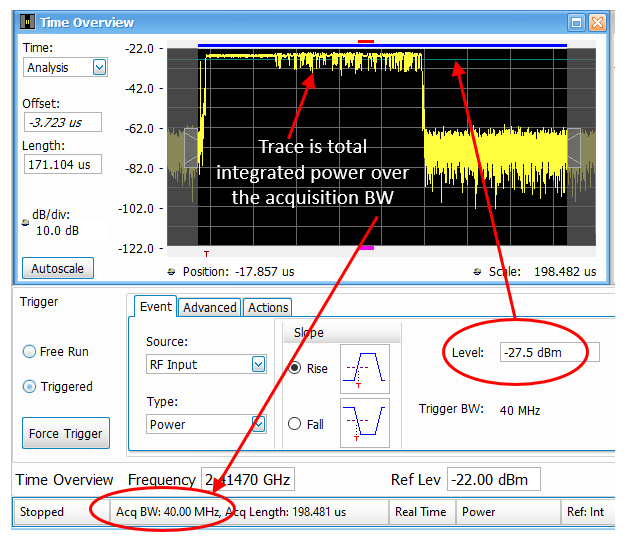
Task: Click the Trigger BW 40 MHz value
Action: pyautogui.click(x=520, y=410)
